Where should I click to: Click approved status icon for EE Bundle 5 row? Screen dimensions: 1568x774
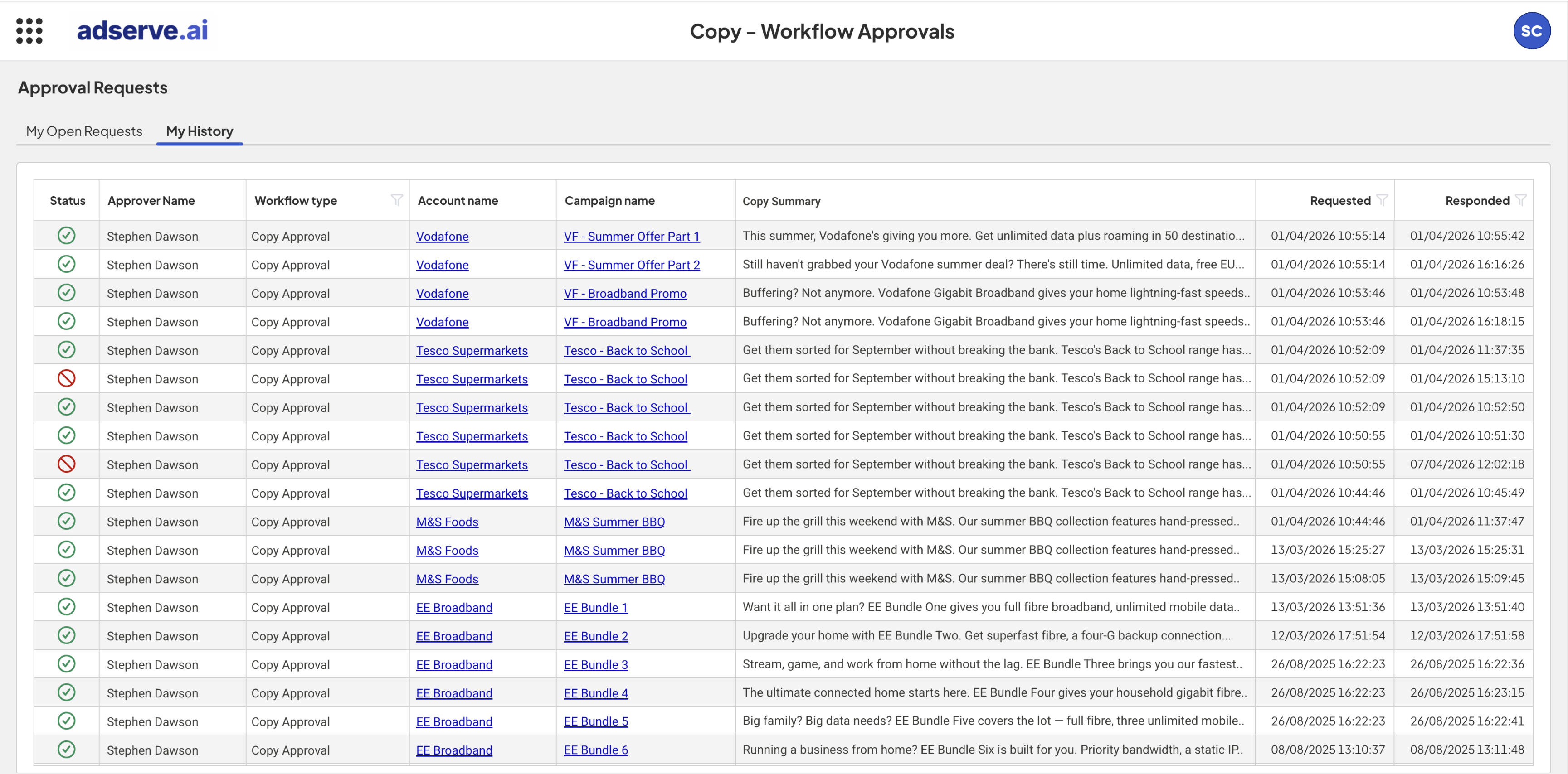coord(66,721)
